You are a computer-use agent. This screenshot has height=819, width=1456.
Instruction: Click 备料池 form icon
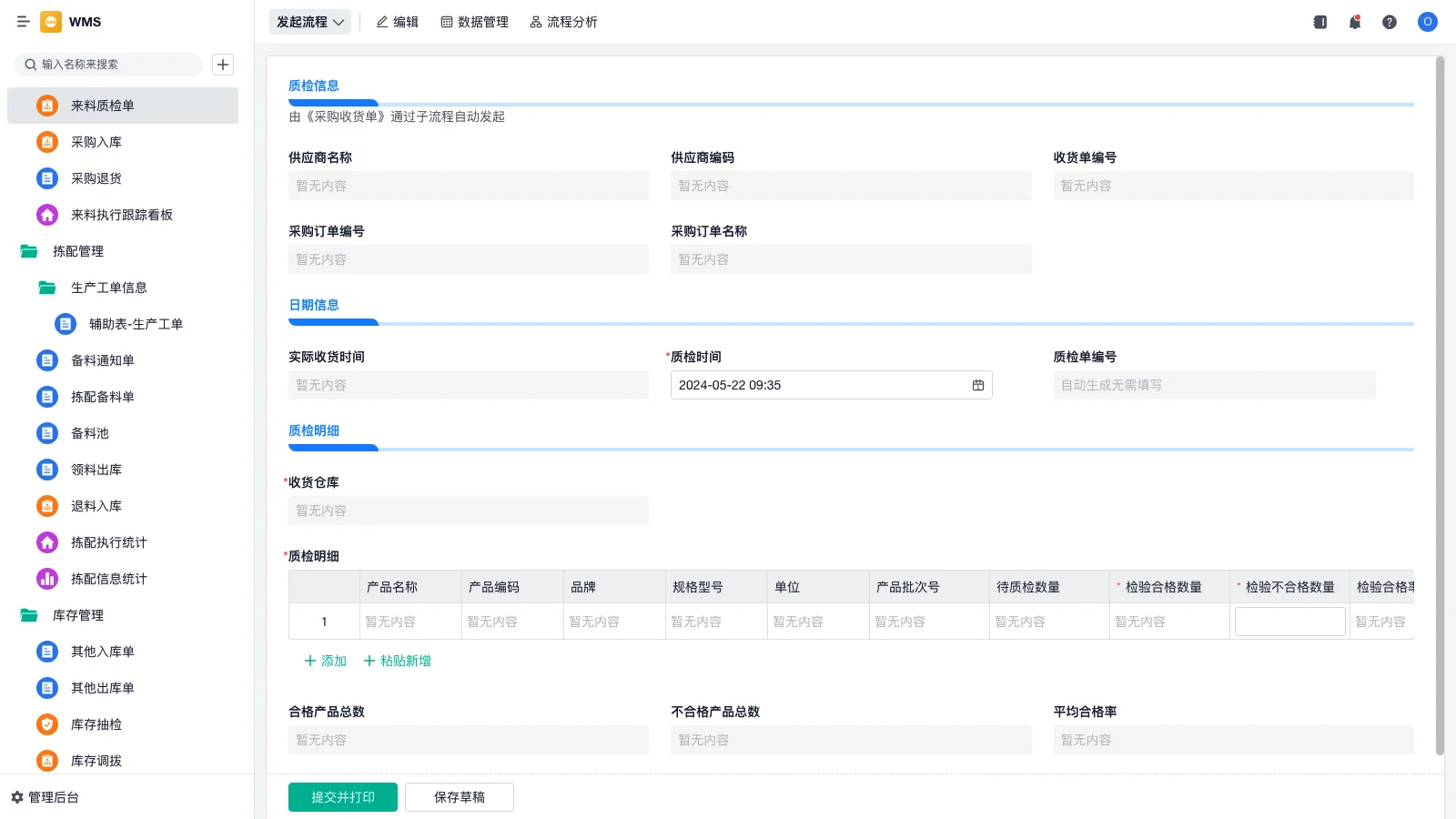tap(47, 433)
